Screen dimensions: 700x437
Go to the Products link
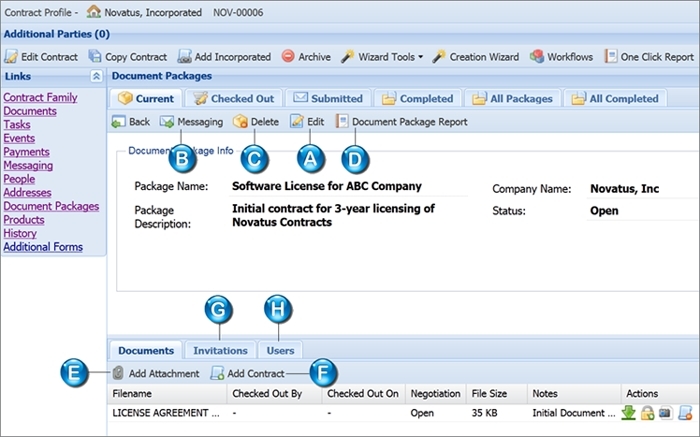click(24, 220)
